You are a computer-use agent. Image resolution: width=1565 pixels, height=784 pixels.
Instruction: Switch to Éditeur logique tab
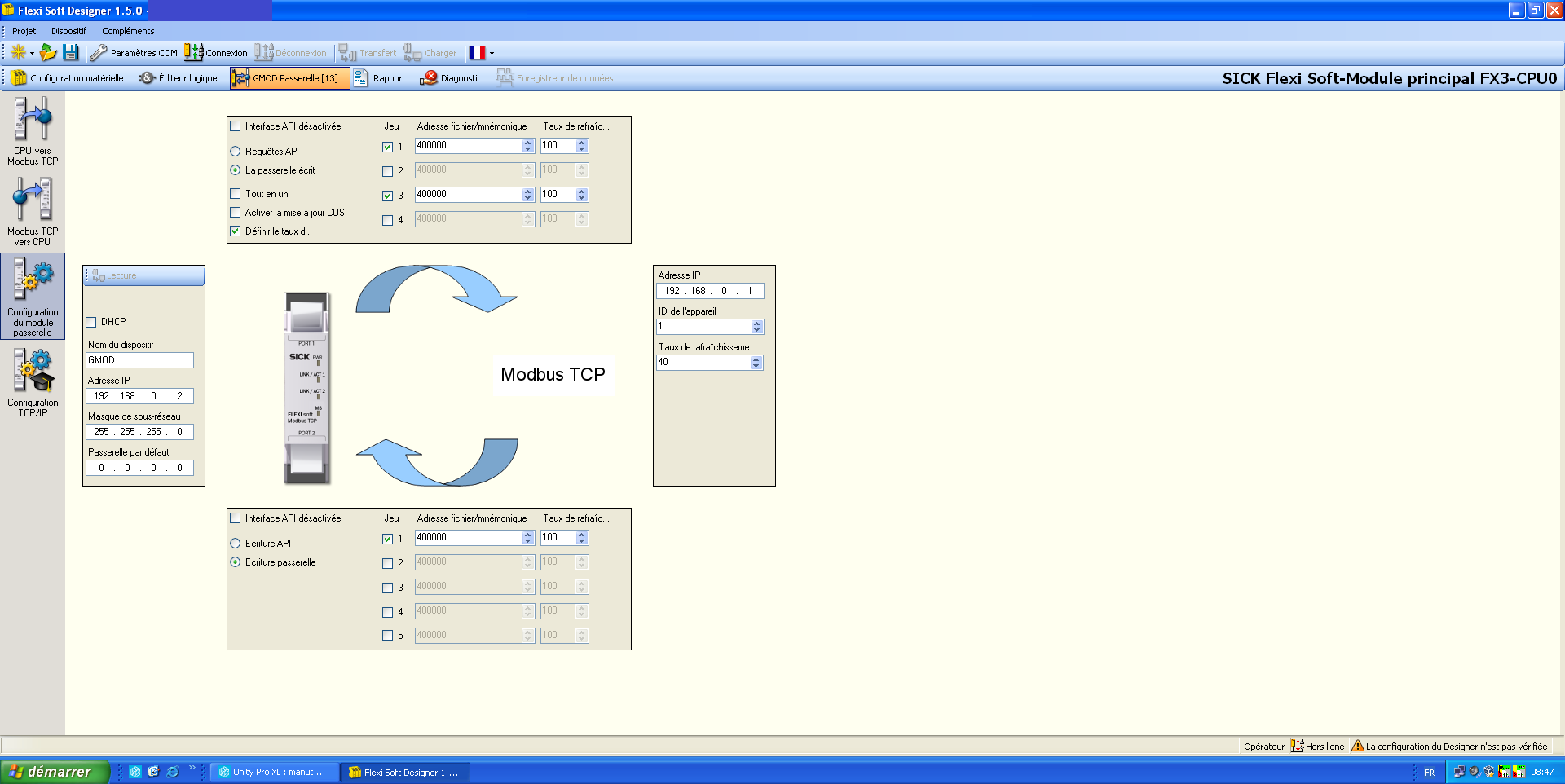(x=179, y=78)
